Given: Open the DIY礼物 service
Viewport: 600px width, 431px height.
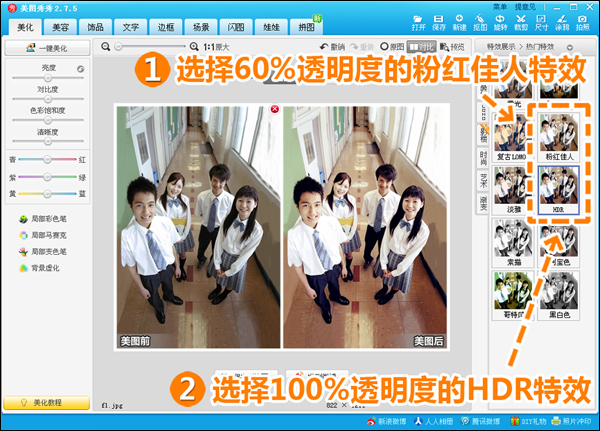Looking at the screenshot, I should (528, 421).
